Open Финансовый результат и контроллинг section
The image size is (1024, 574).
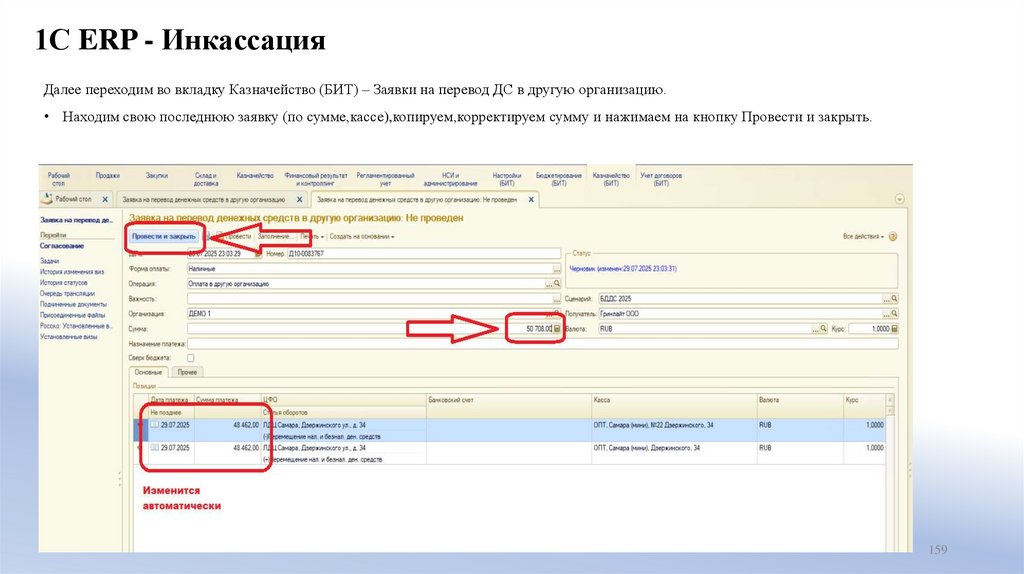pos(316,180)
